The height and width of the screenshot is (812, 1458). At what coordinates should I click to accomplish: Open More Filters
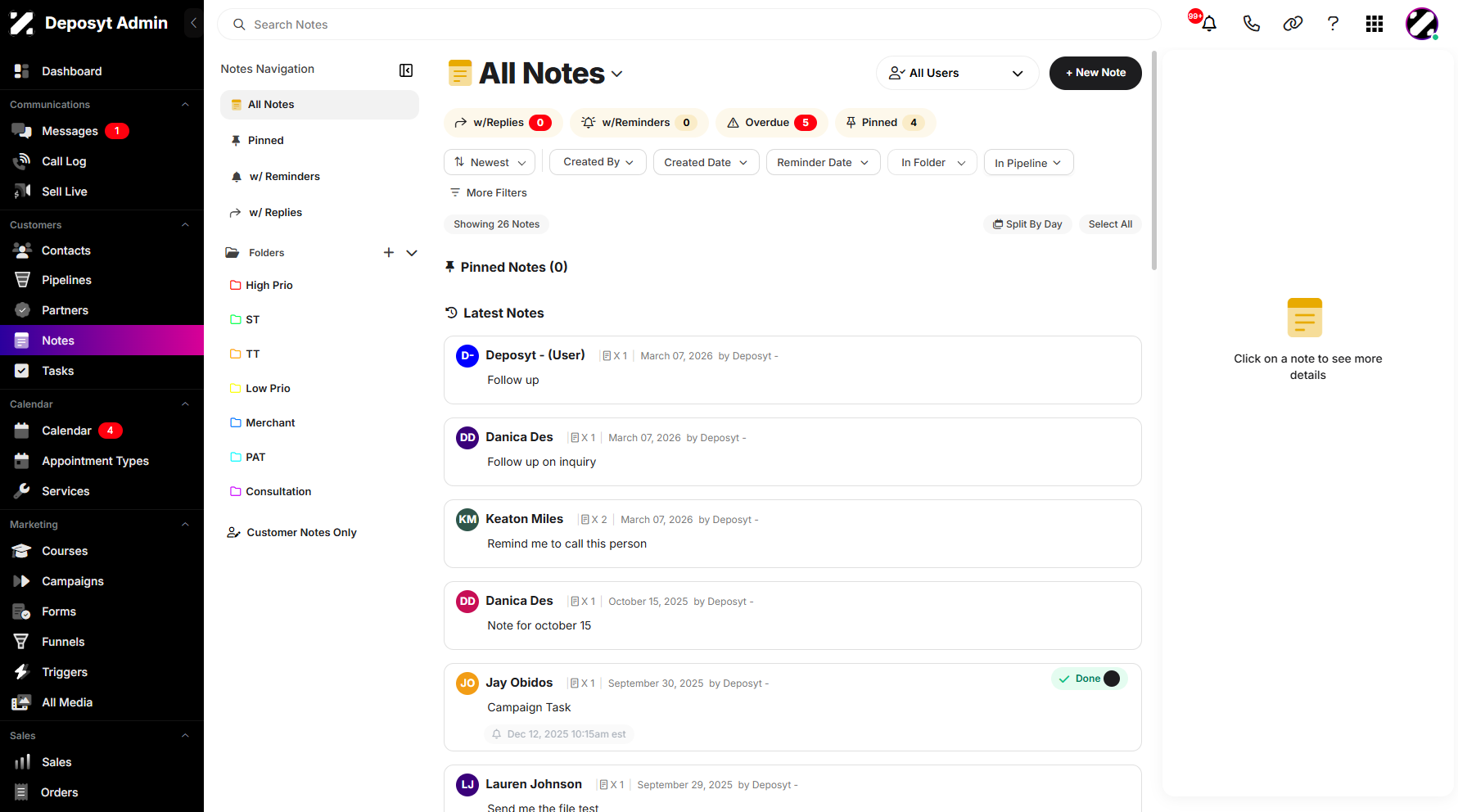click(x=488, y=193)
